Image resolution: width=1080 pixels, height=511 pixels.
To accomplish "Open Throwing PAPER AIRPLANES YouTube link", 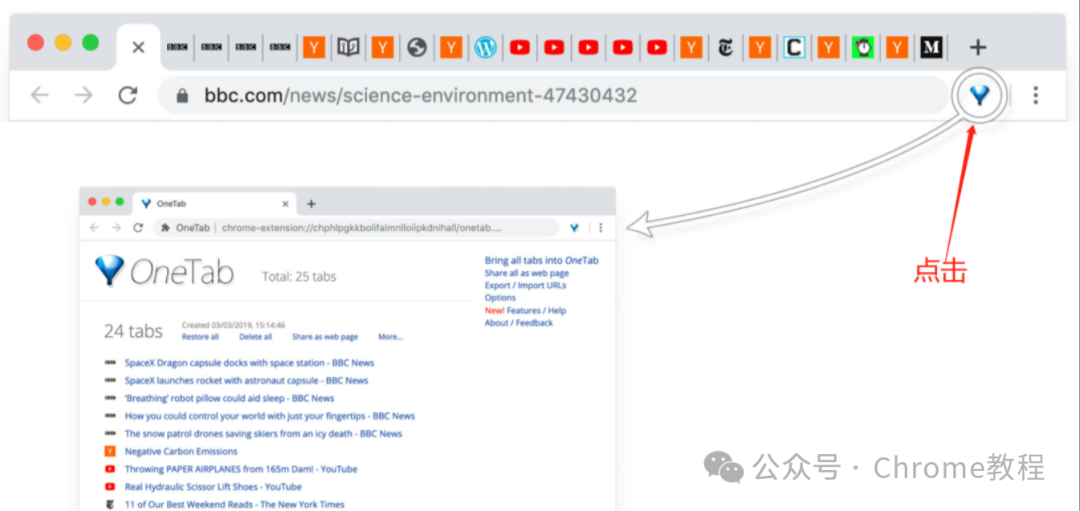I will pyautogui.click(x=241, y=469).
